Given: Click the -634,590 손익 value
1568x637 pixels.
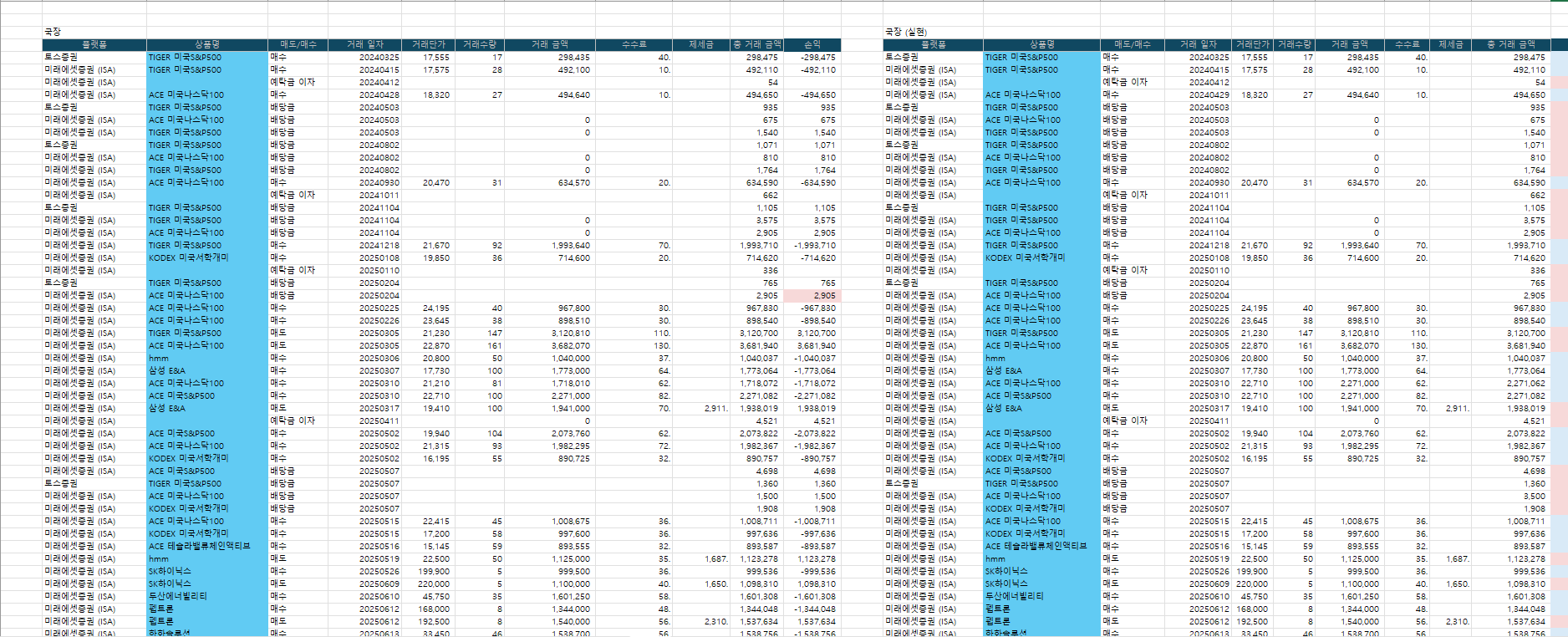Looking at the screenshot, I should pyautogui.click(x=818, y=183).
